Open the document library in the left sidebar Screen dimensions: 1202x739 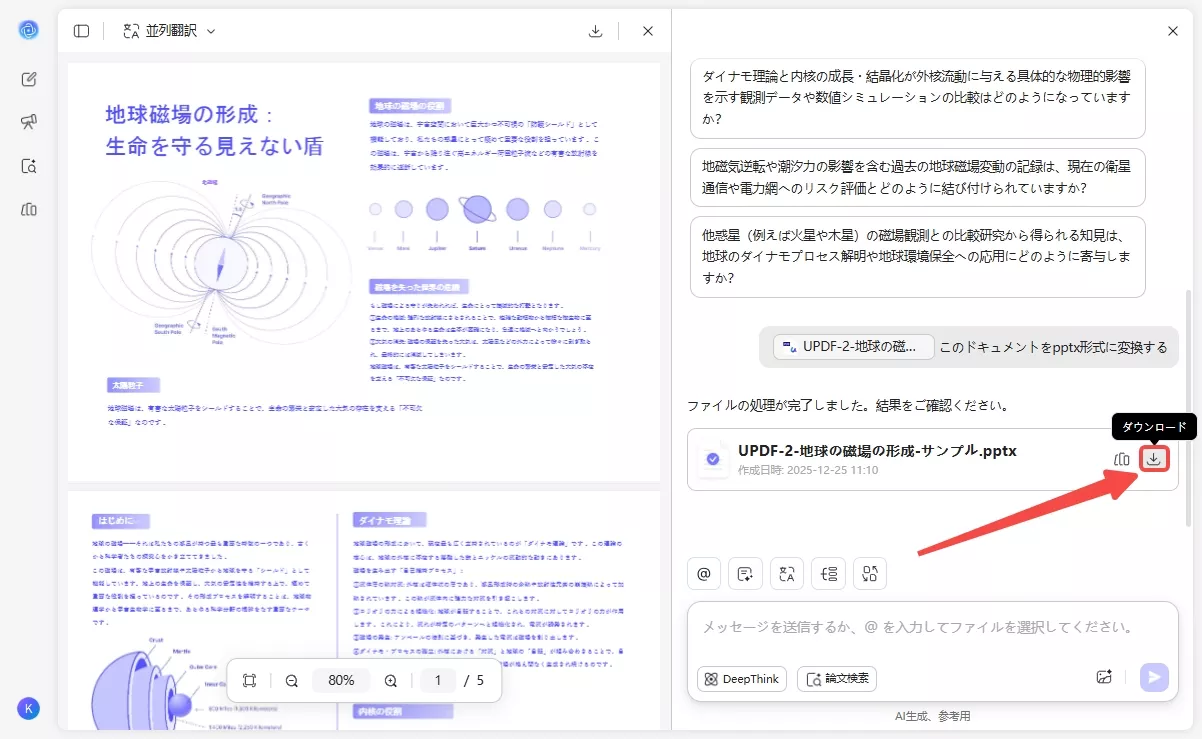pyautogui.click(x=28, y=210)
